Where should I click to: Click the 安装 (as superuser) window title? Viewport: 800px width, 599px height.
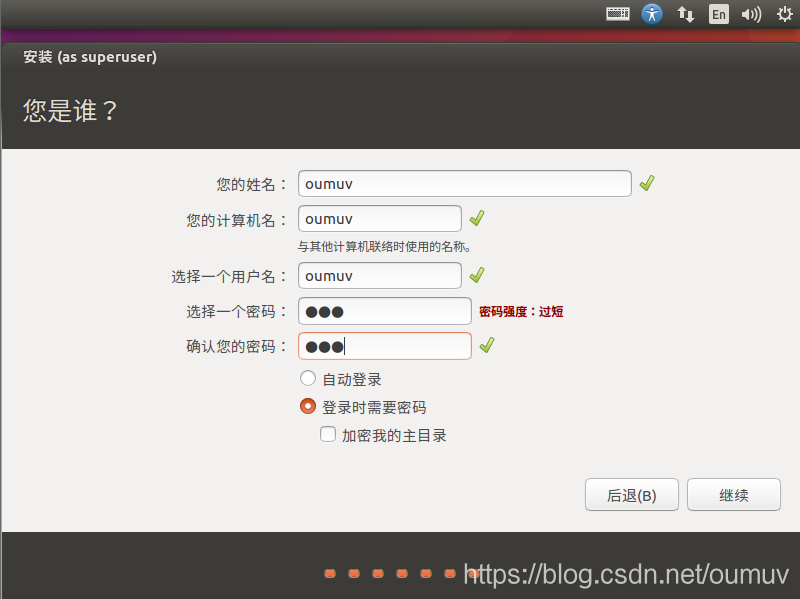pos(90,57)
